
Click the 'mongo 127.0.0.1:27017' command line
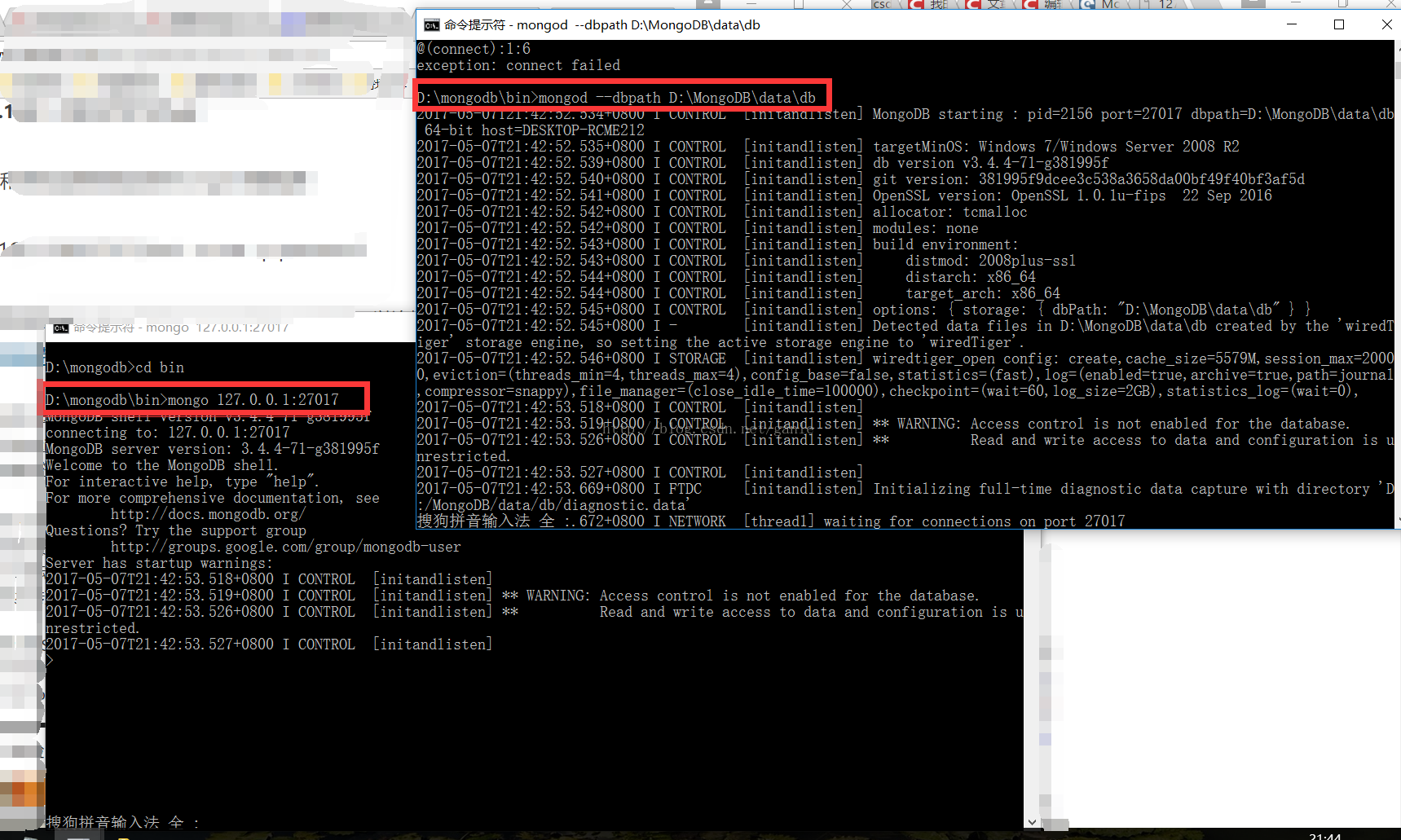192,400
